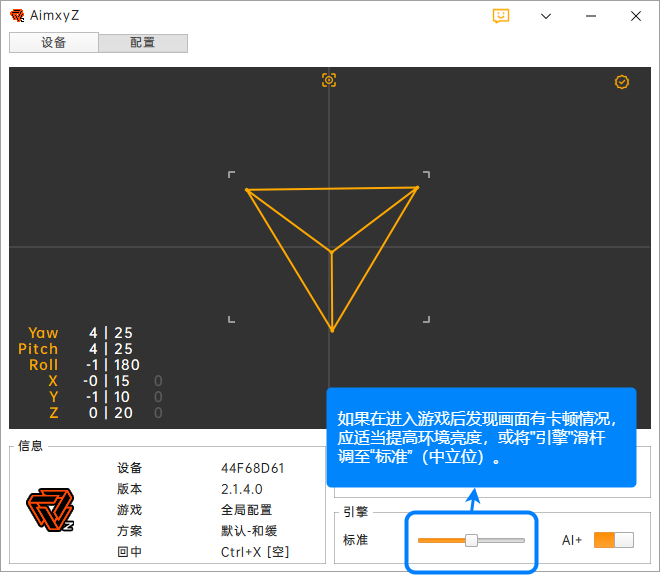This screenshot has height=575, width=661.
Task: Click the Roll axis label
Action: pyautogui.click(x=43, y=365)
